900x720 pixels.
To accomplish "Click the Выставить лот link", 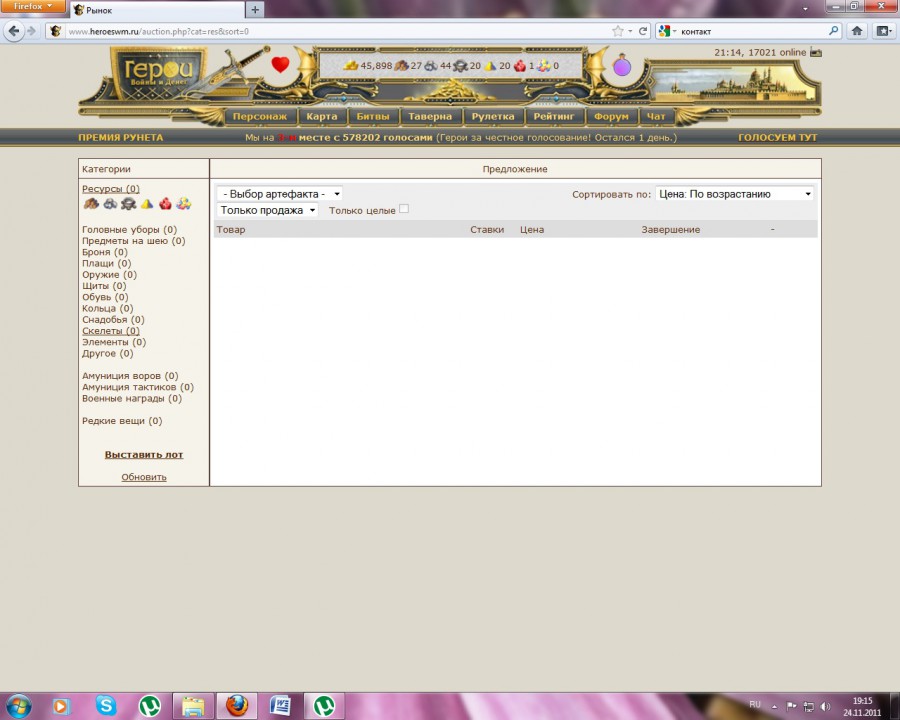I will coord(143,455).
